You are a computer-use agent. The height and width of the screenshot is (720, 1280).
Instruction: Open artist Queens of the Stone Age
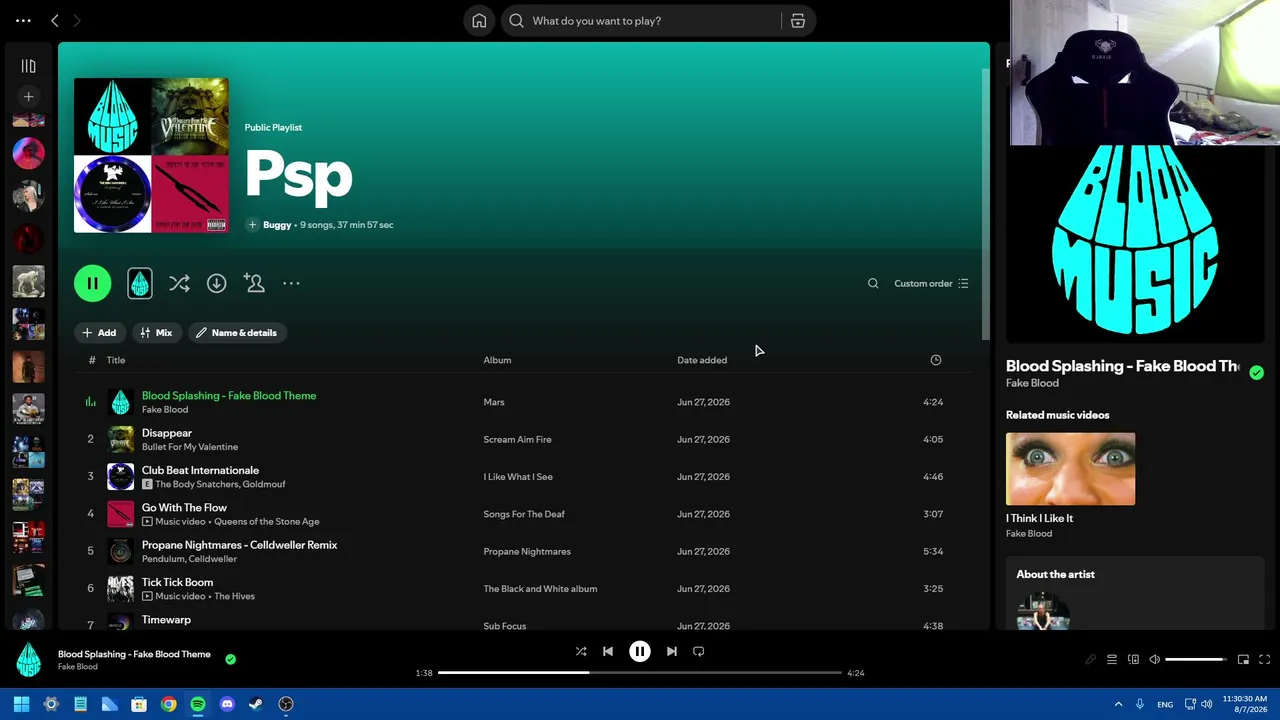tap(267, 522)
